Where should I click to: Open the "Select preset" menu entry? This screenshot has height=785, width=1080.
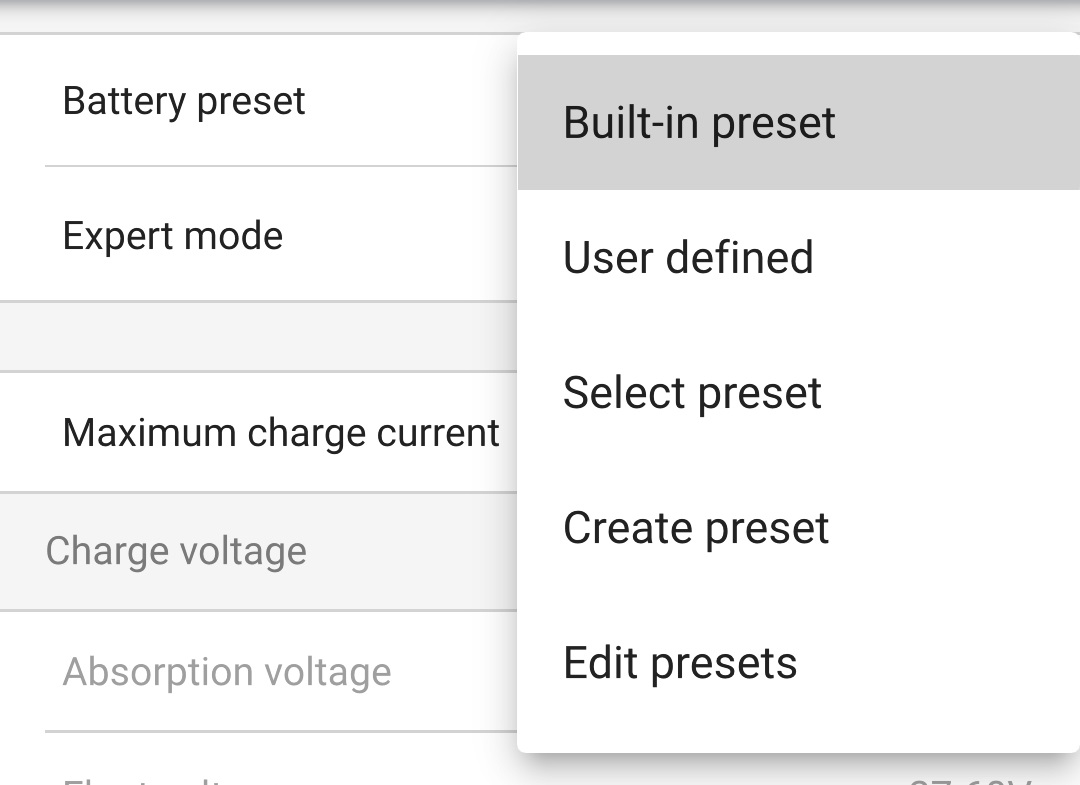[x=693, y=392]
